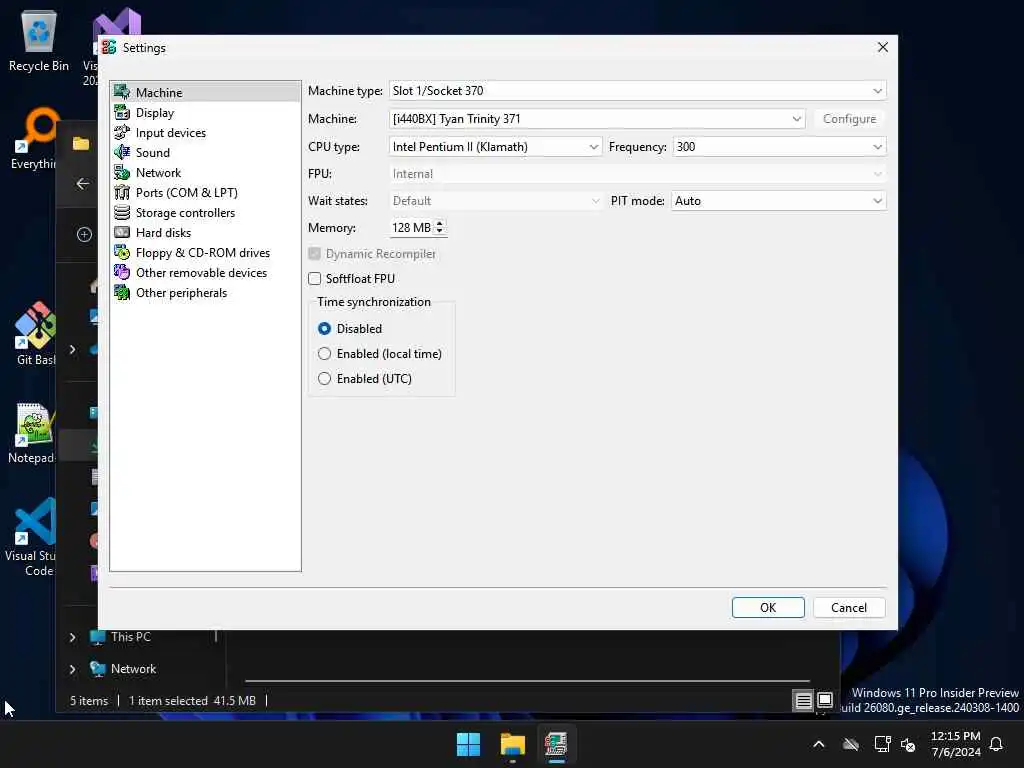Select Other peripherals icon

(122, 293)
